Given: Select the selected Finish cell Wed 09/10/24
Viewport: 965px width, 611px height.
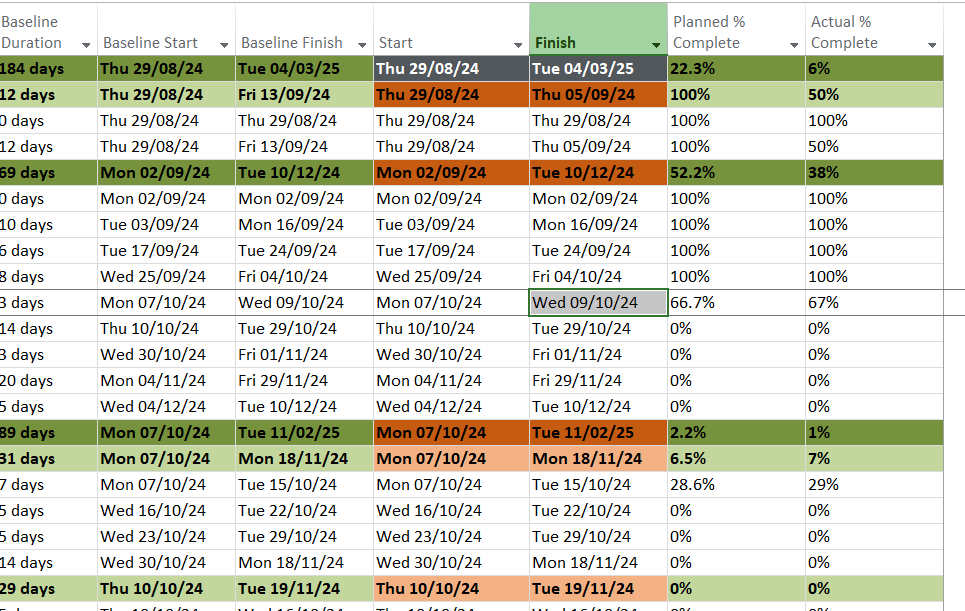Looking at the screenshot, I should (x=598, y=303).
